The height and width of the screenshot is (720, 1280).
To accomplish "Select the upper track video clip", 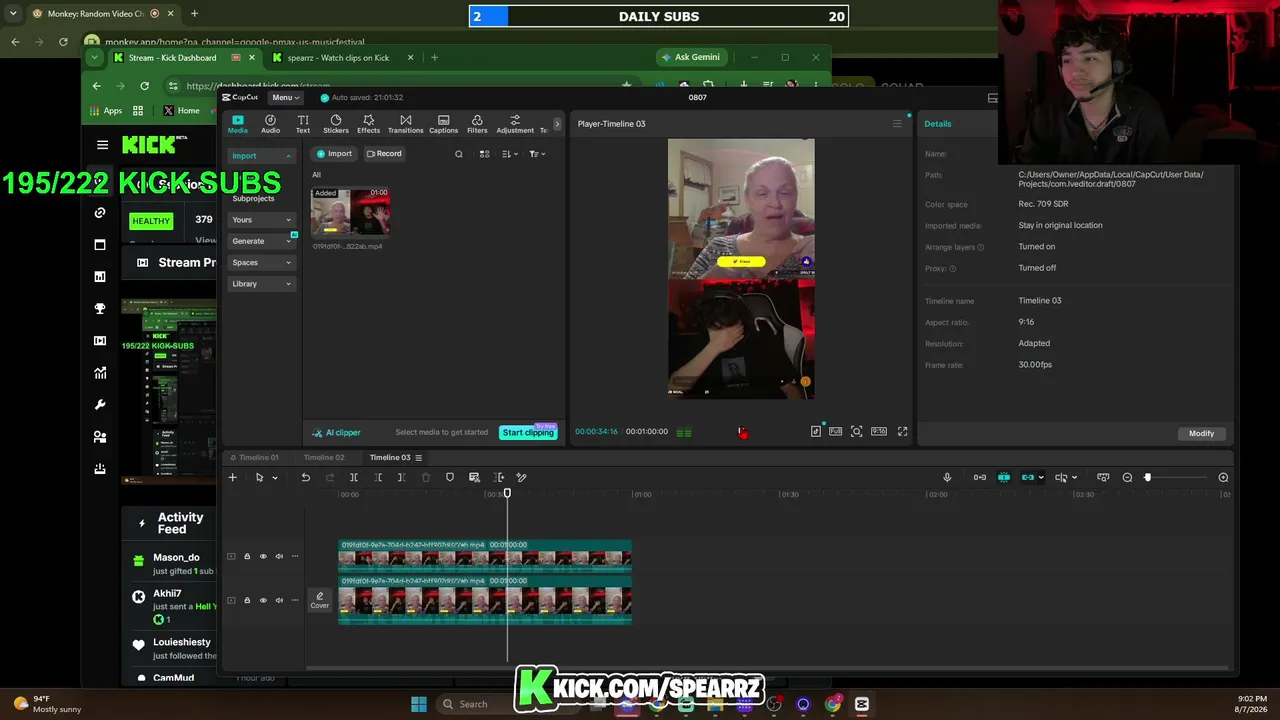I will tap(485, 554).
